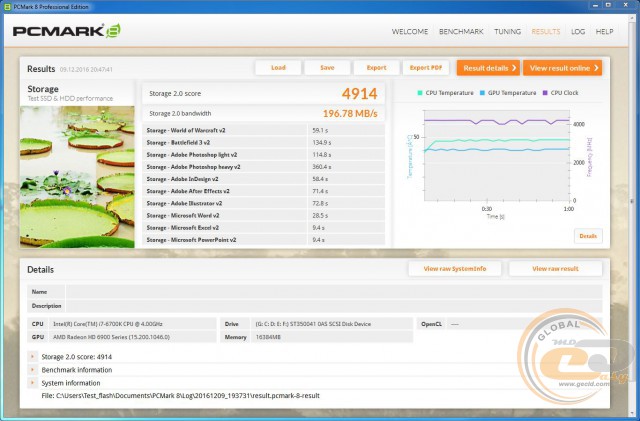Image resolution: width=640 pixels, height=421 pixels.
Task: Switch to the BENCHMARK tab
Action: (461, 31)
